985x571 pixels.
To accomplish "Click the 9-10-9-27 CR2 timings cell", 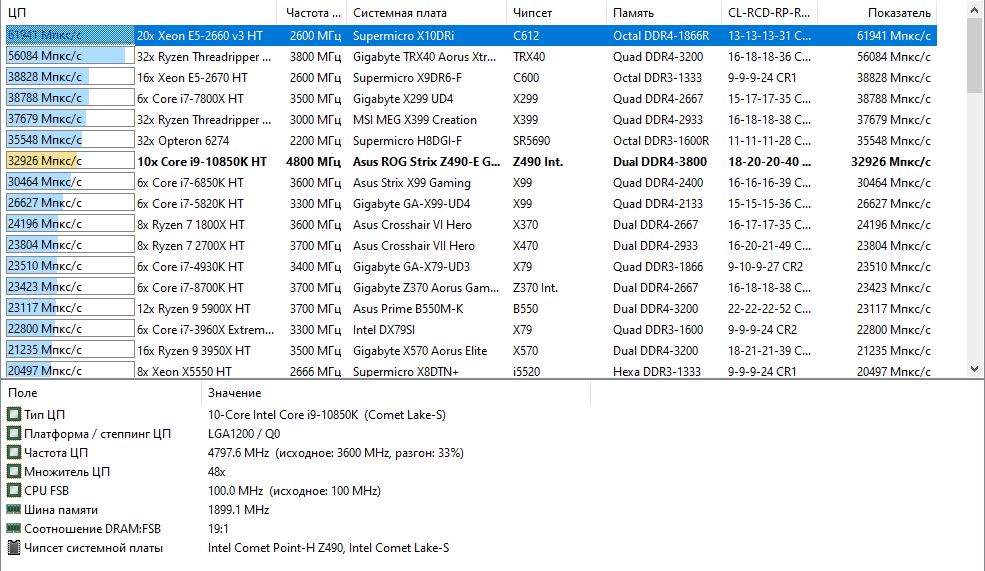I will point(765,266).
